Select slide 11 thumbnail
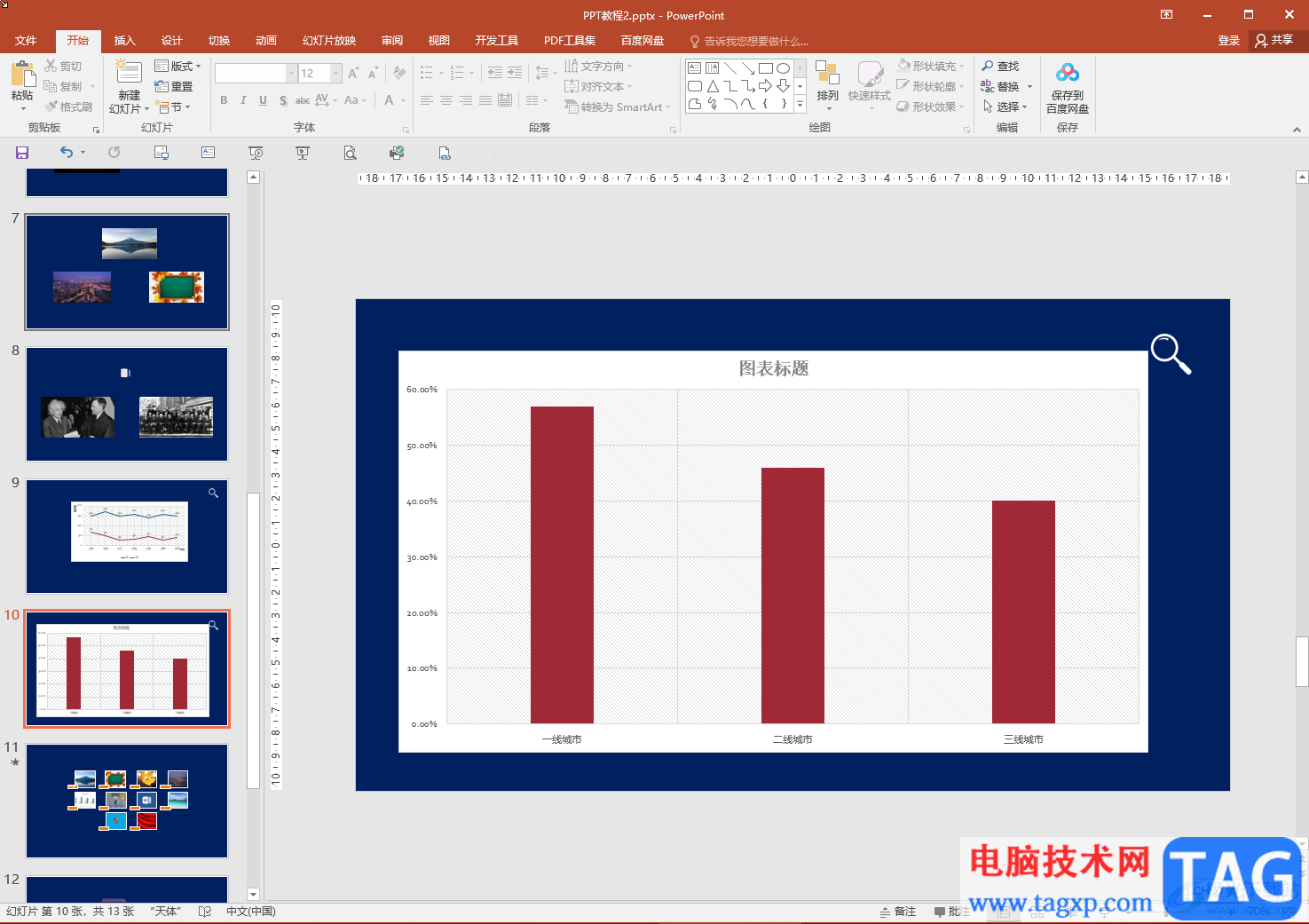 click(127, 801)
